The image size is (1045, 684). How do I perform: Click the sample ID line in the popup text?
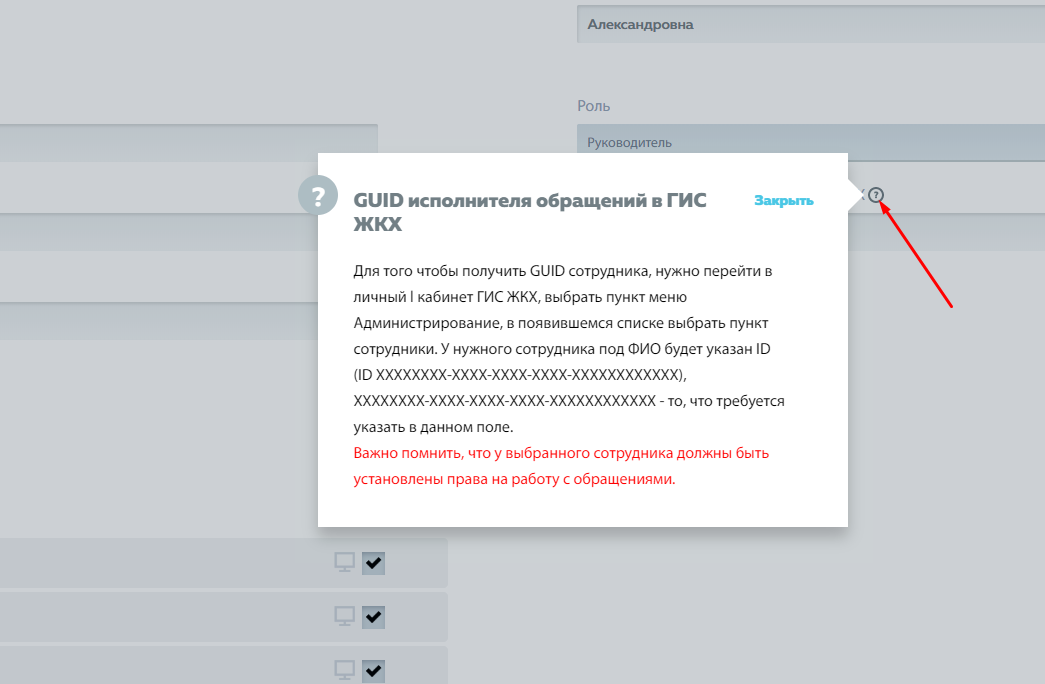(520, 375)
